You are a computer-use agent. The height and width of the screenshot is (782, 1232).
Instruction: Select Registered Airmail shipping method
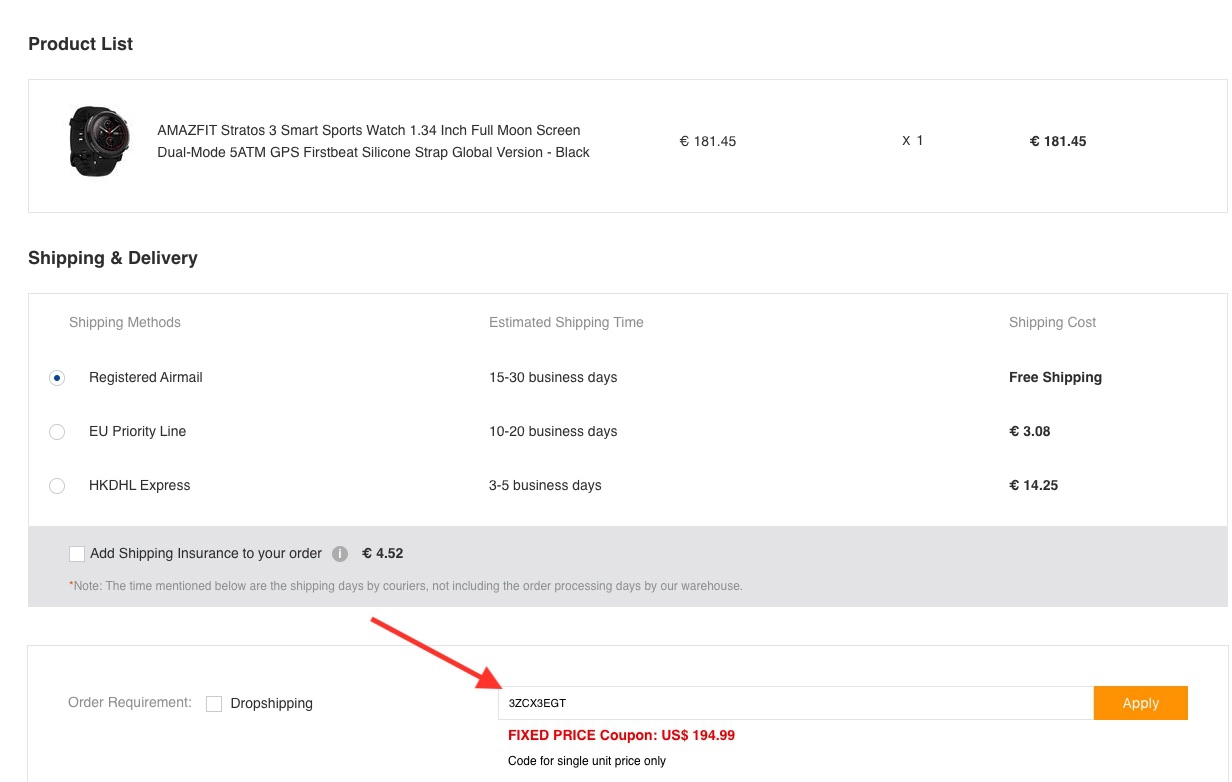click(x=57, y=378)
